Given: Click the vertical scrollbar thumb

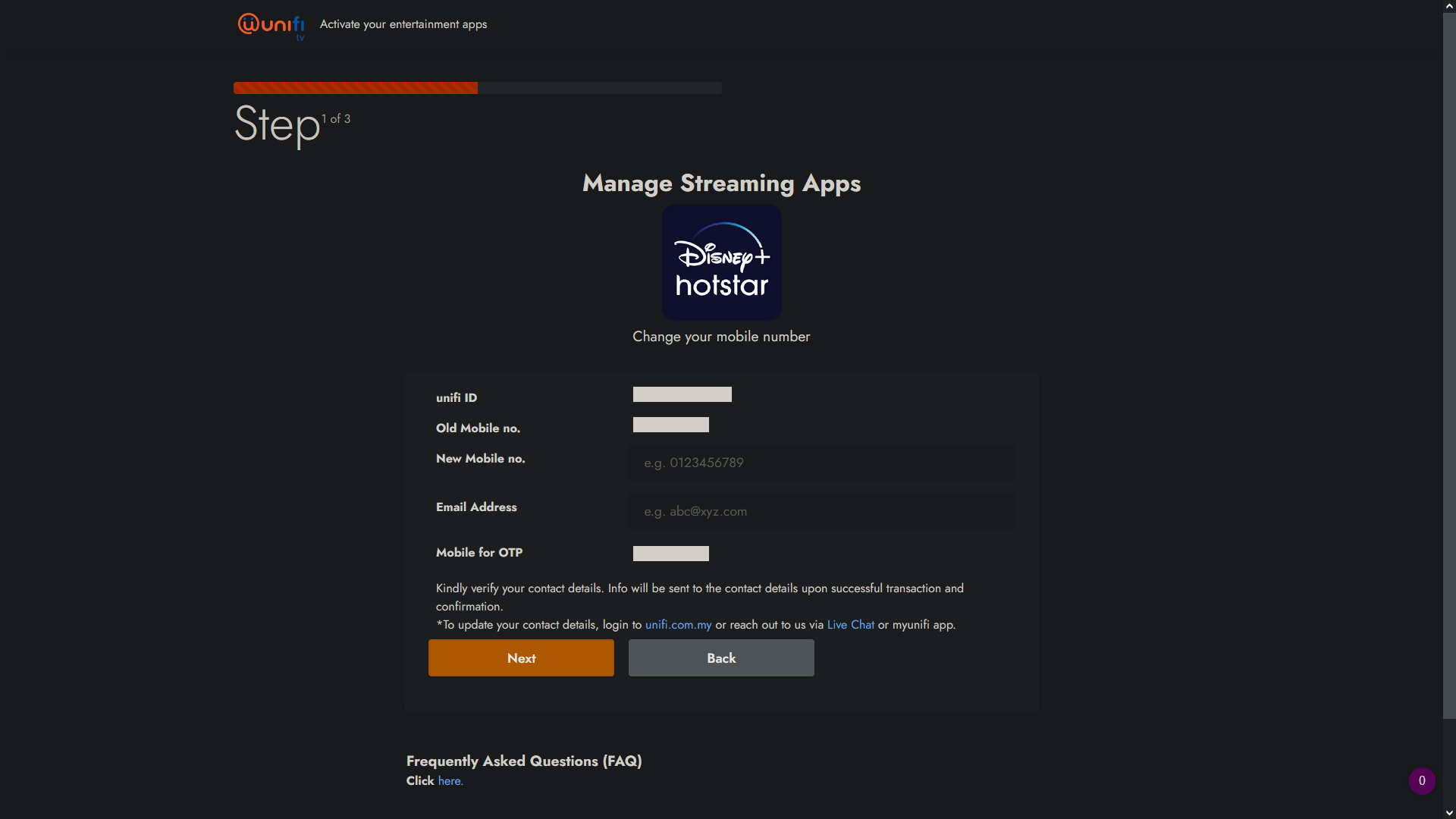Looking at the screenshot, I should (1449, 366).
